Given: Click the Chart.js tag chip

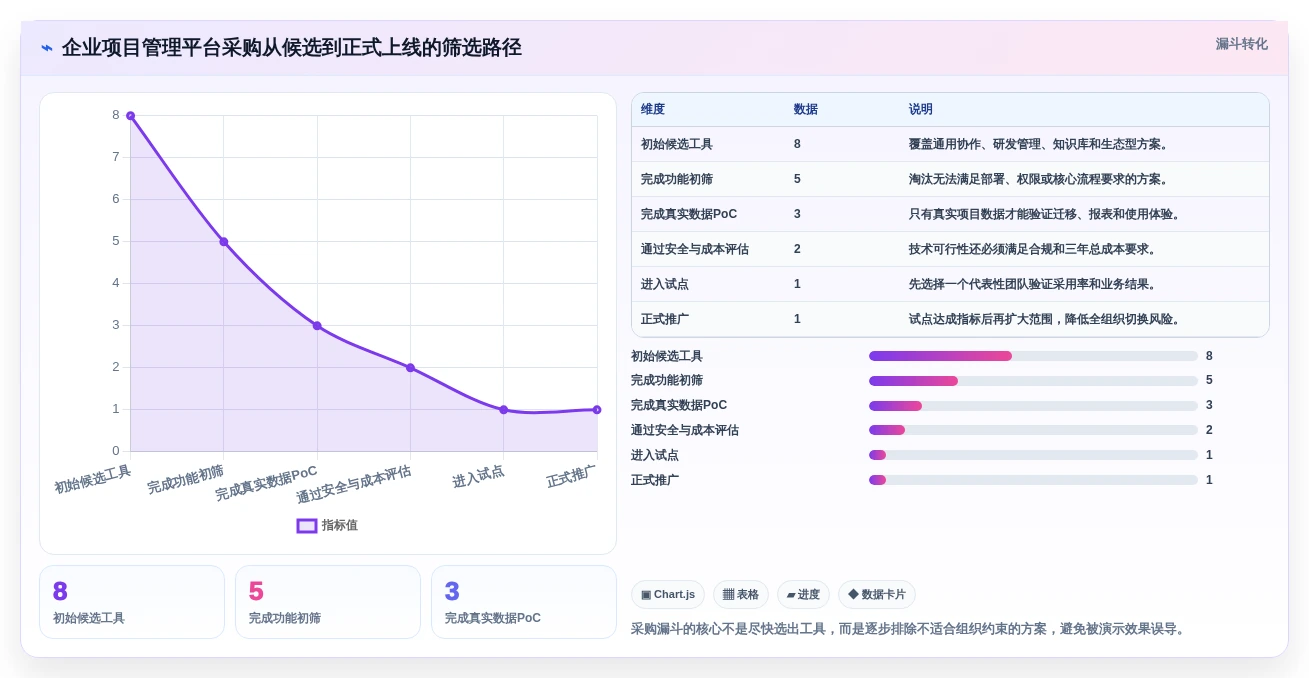Looking at the screenshot, I should [668, 594].
